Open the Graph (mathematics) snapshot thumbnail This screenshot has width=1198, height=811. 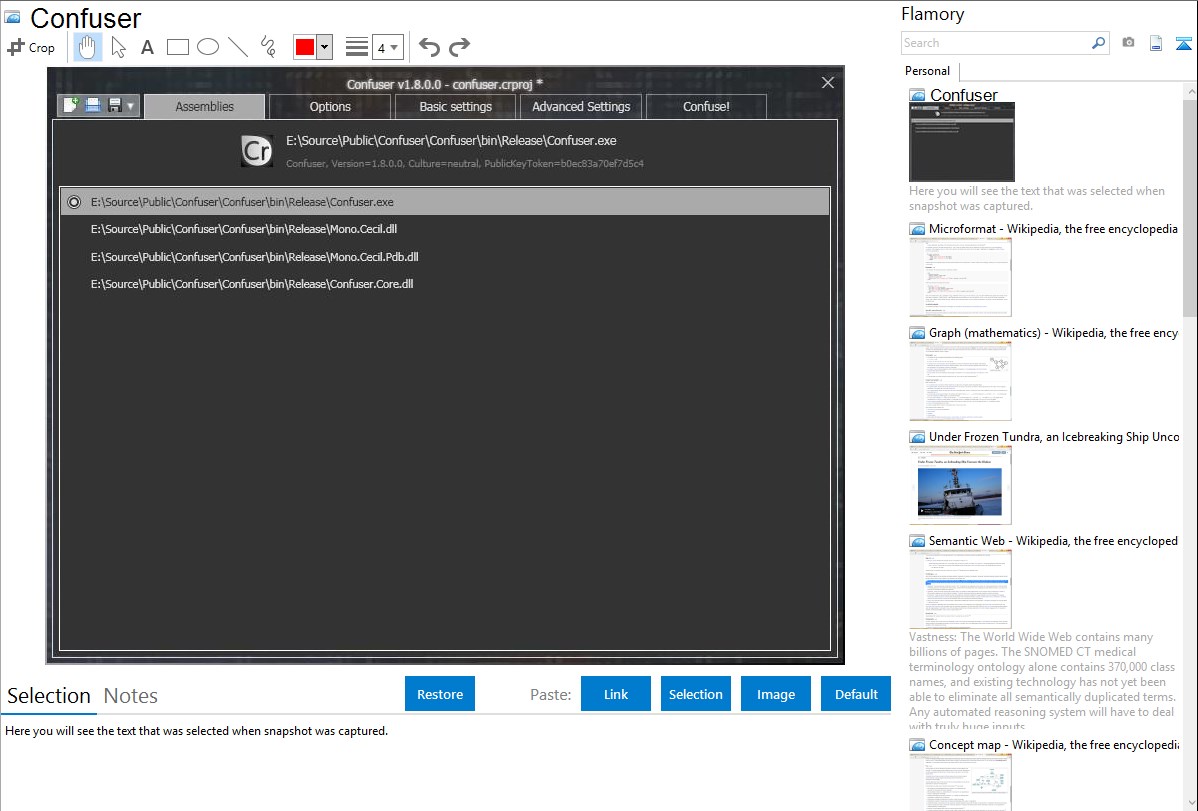pos(960,381)
